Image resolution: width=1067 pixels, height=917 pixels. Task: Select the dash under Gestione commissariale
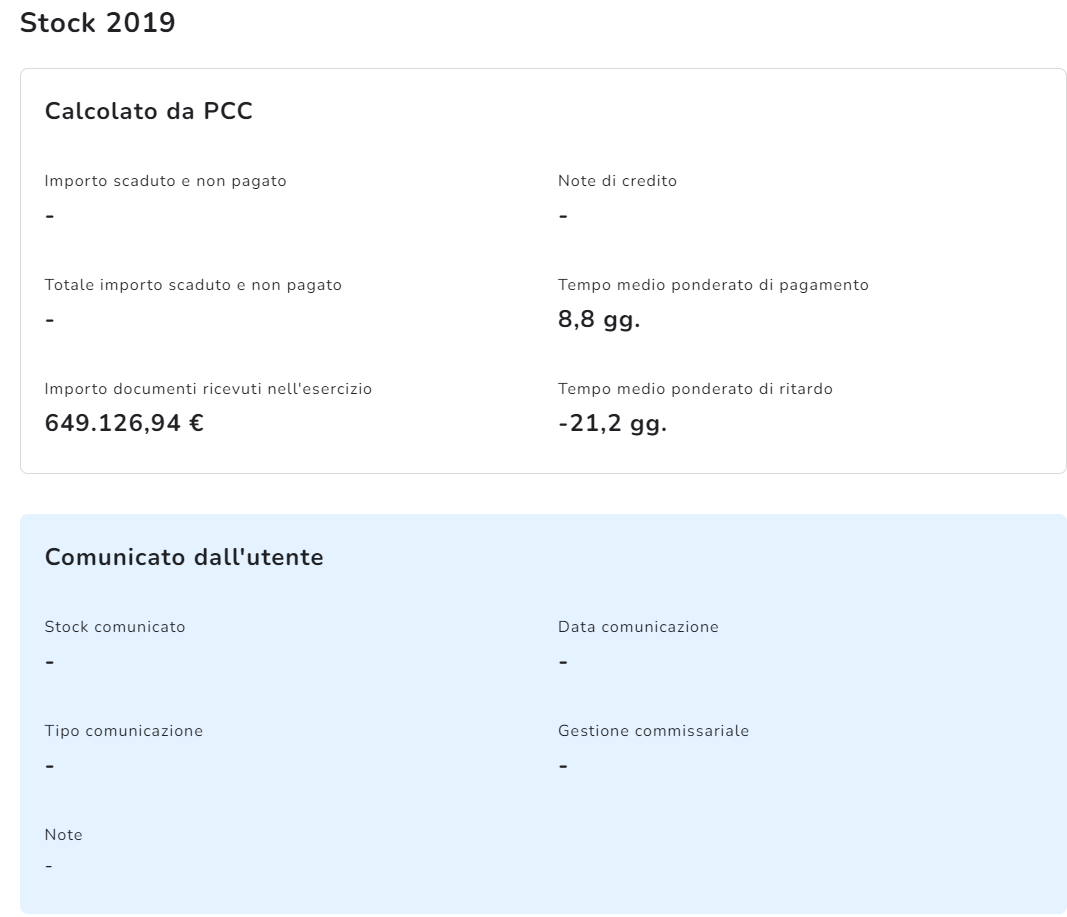pyautogui.click(x=563, y=766)
